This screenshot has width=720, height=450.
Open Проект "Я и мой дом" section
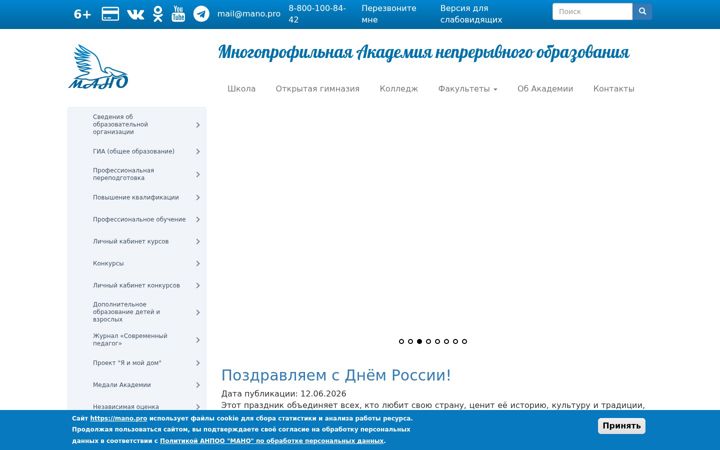pos(127,363)
